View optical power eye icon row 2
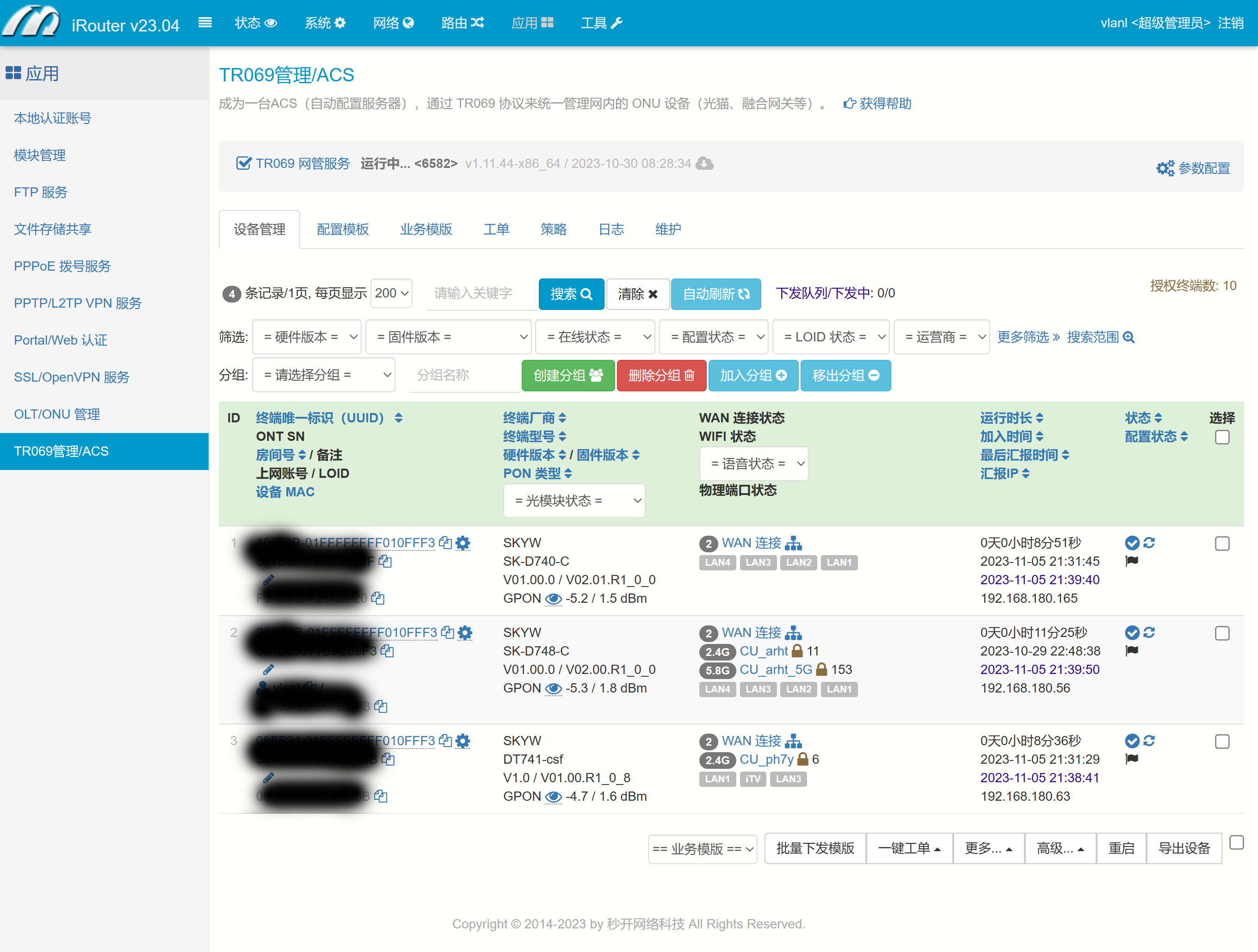 tap(553, 689)
